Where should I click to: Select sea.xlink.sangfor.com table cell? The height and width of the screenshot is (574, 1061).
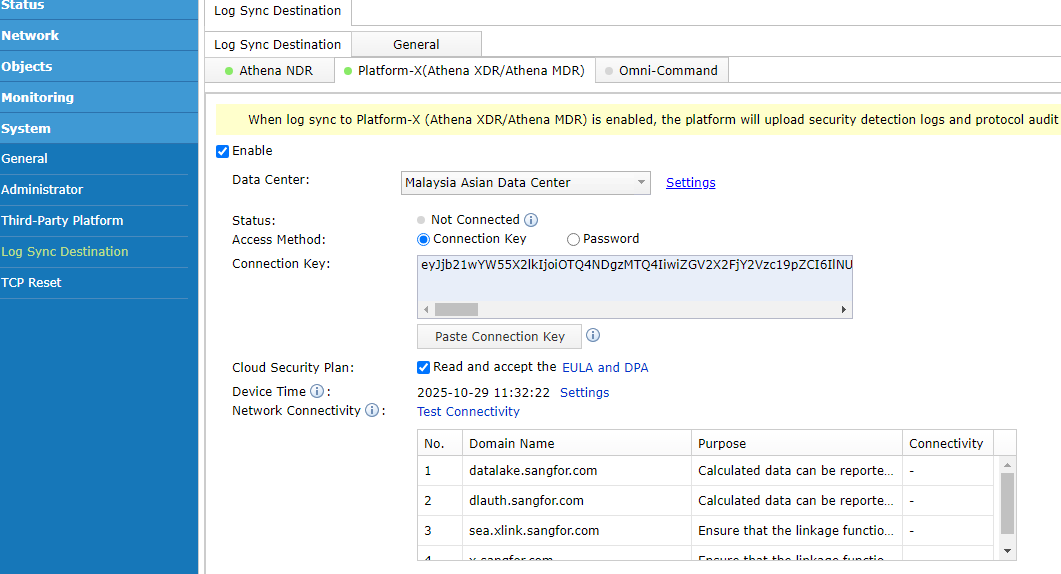click(x=577, y=531)
